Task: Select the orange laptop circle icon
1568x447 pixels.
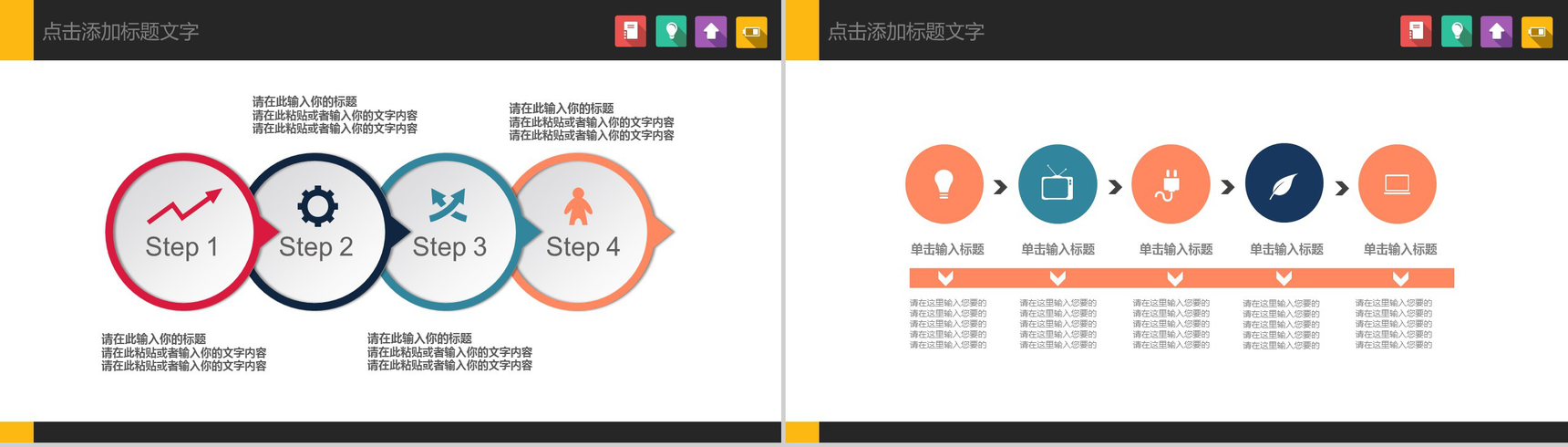Action: coord(1398,184)
